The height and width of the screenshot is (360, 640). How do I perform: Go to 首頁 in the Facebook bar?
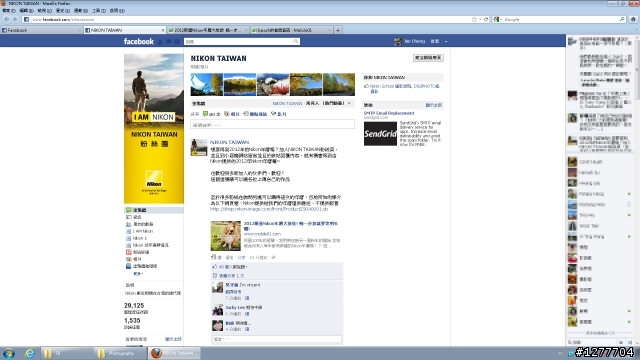pyautogui.click(x=435, y=41)
